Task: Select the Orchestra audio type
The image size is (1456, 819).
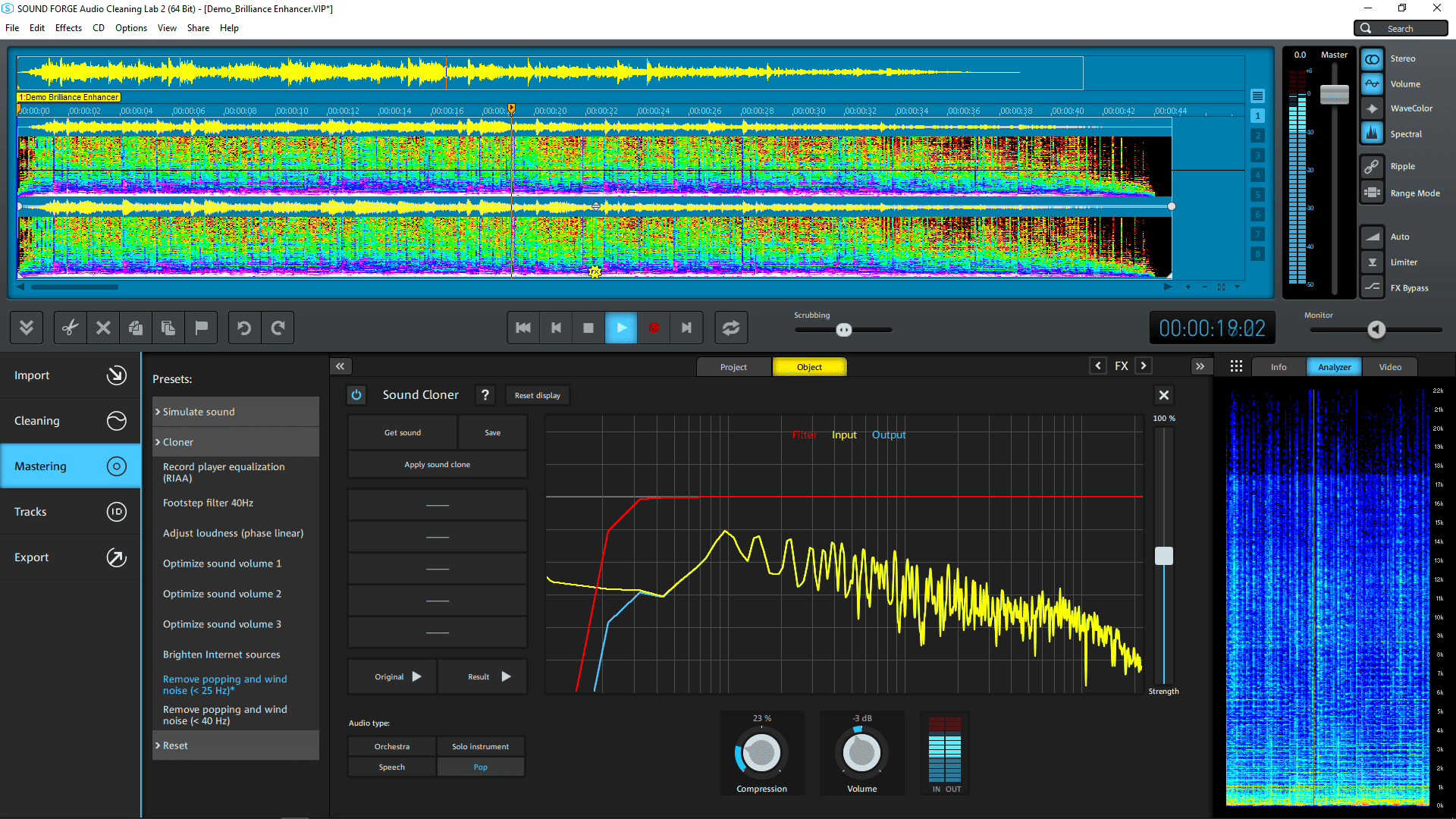Action: (x=392, y=746)
